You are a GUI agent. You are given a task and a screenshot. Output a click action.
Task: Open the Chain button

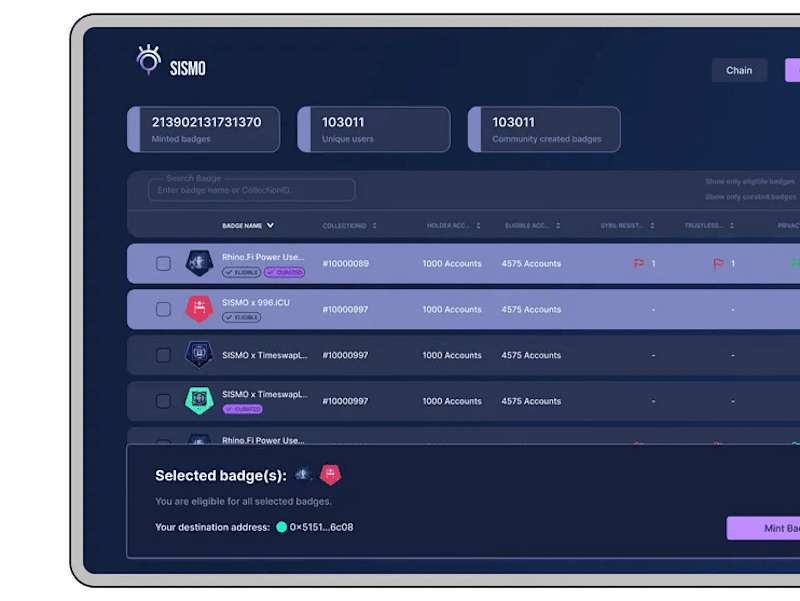pos(739,70)
